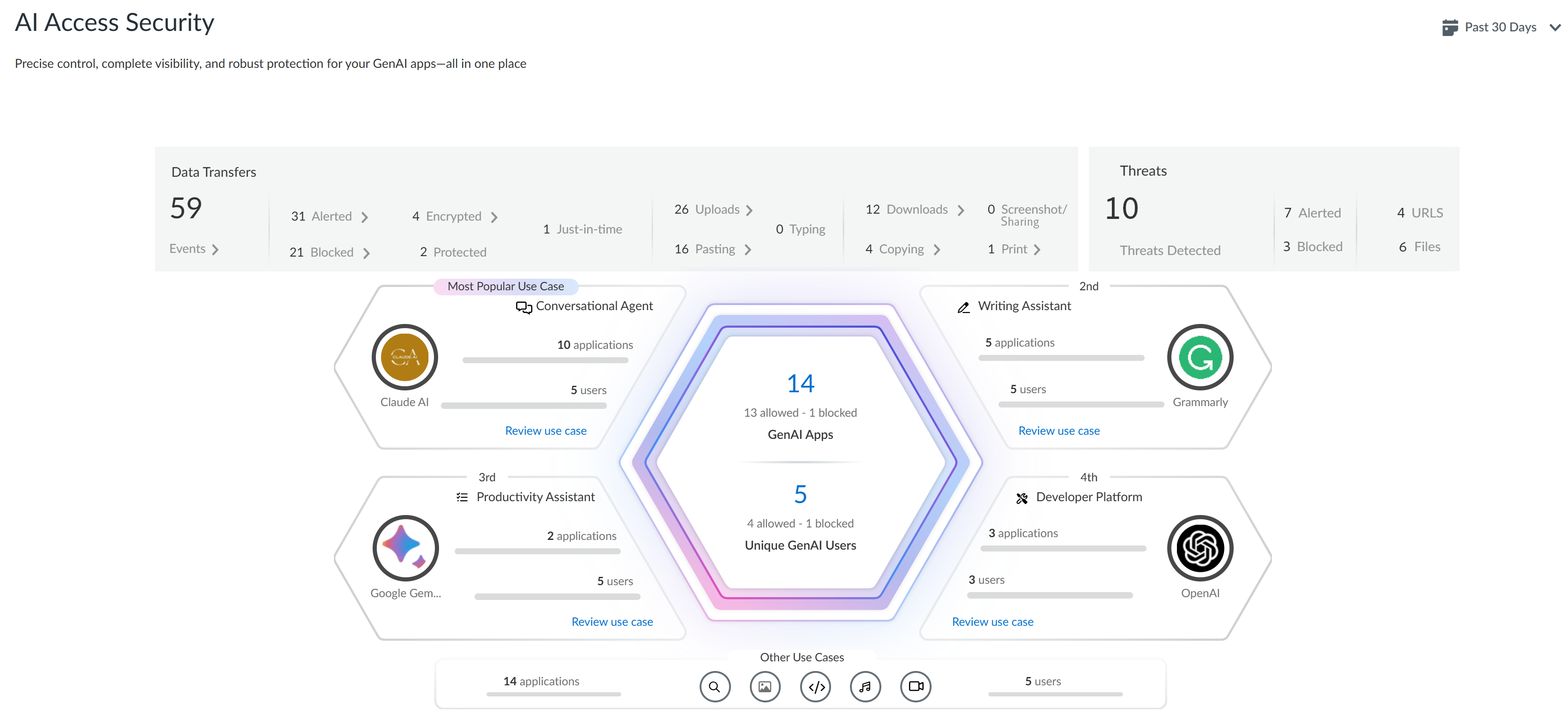
Task: Expand the 31 Alerted data transfers
Action: pyautogui.click(x=364, y=217)
